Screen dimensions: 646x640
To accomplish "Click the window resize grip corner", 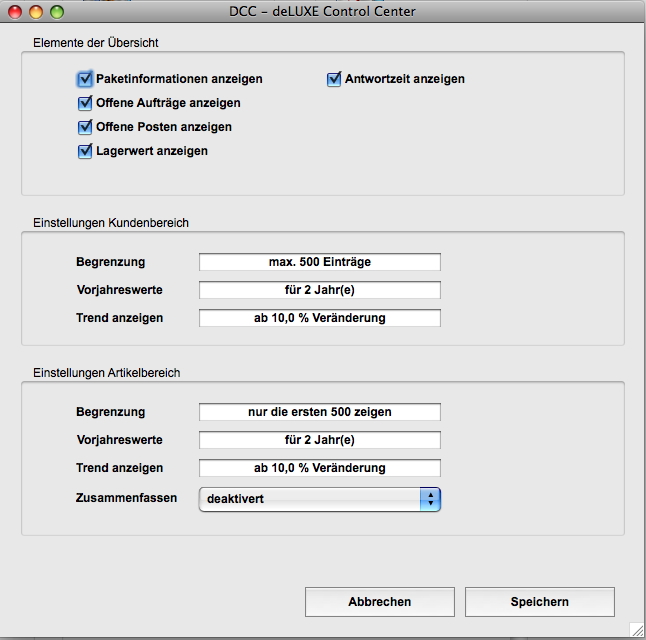I will 636,630.
